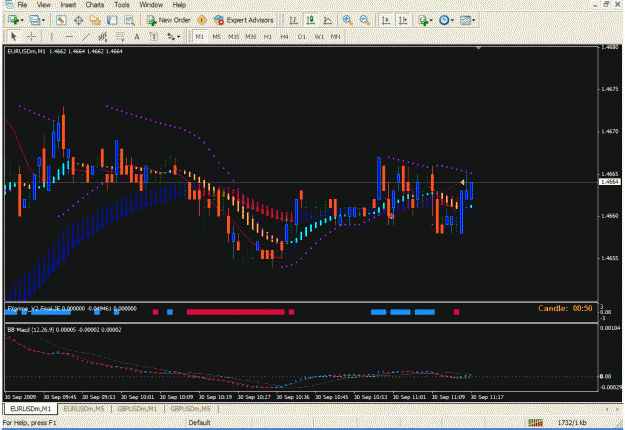The height and width of the screenshot is (430, 625).
Task: Open the Window menu
Action: (151, 5)
